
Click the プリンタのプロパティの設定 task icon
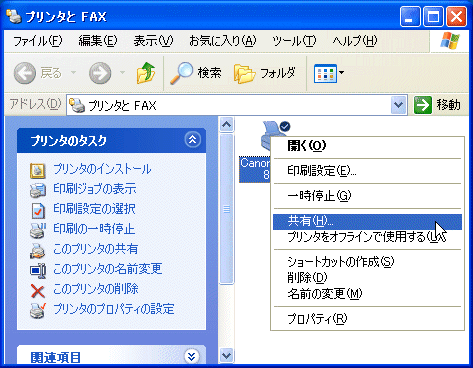pyautogui.click(x=38, y=311)
